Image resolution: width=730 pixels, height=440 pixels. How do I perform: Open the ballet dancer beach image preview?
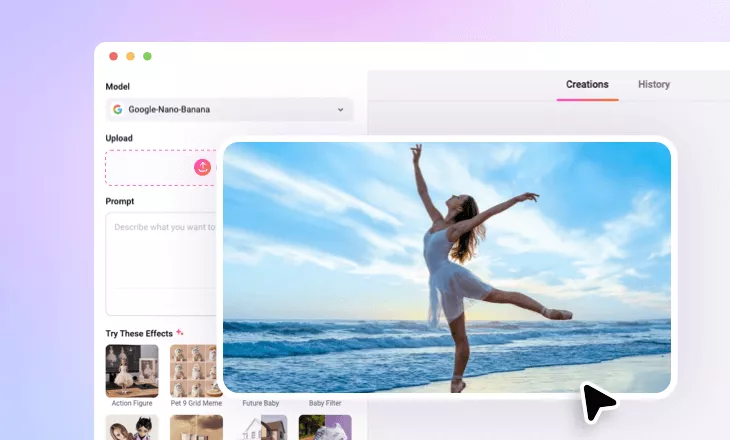click(x=447, y=267)
